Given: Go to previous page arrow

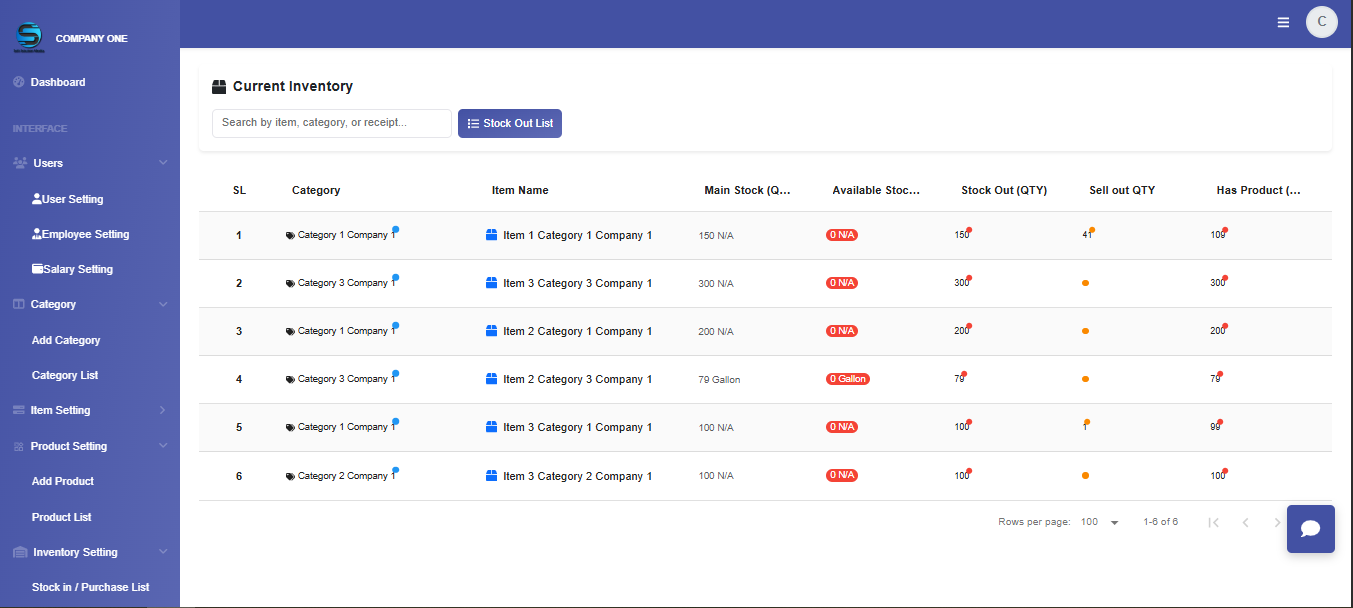Looking at the screenshot, I should 1245,522.
